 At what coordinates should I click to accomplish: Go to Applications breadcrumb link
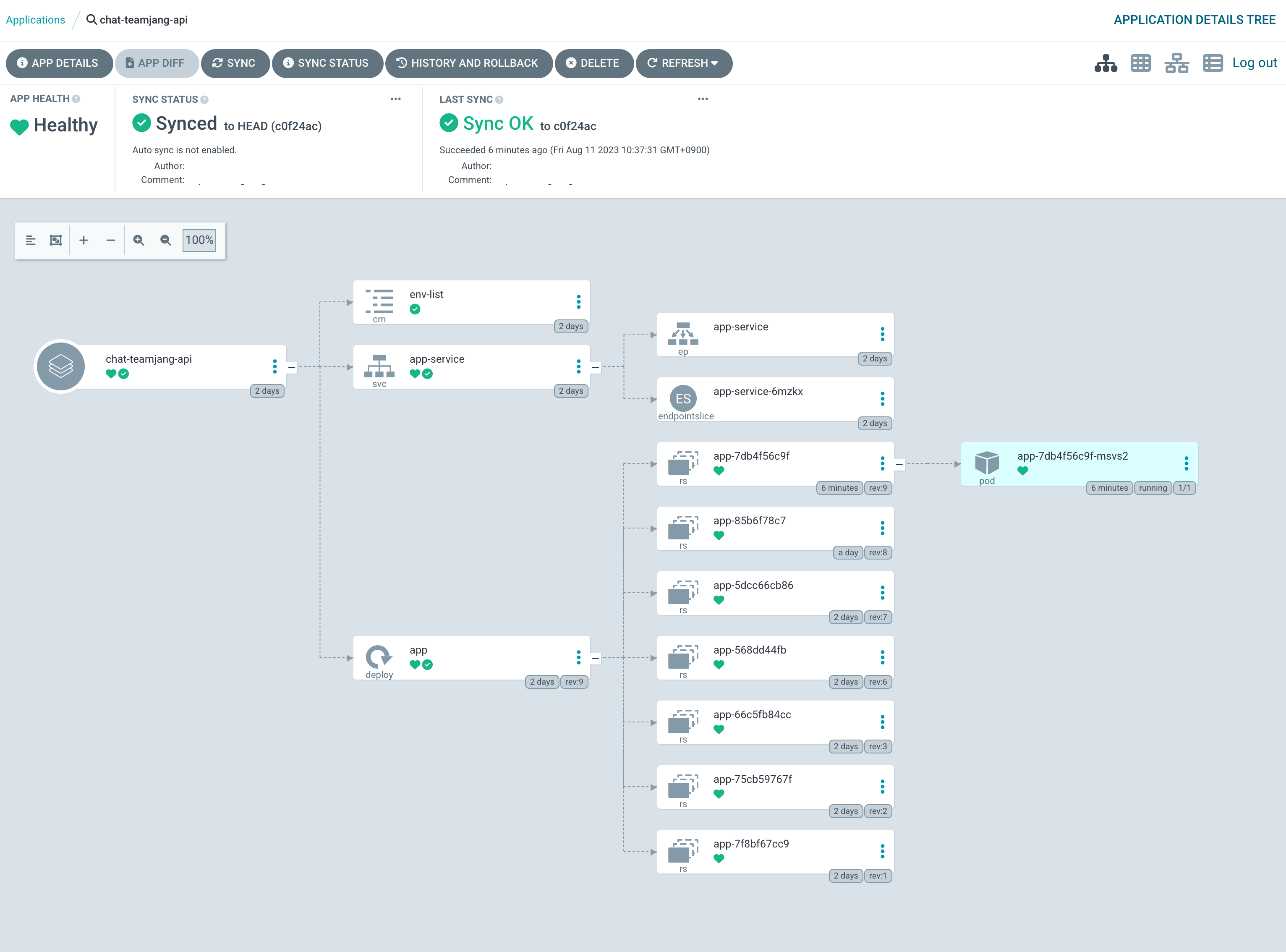35,20
